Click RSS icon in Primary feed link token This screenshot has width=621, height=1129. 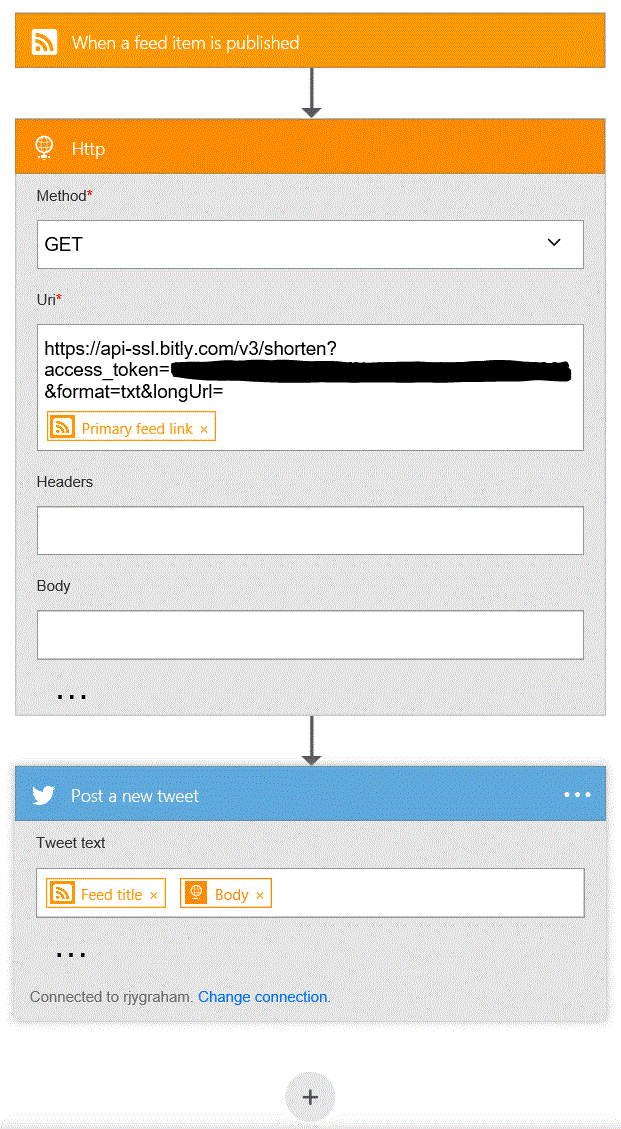pyautogui.click(x=62, y=428)
